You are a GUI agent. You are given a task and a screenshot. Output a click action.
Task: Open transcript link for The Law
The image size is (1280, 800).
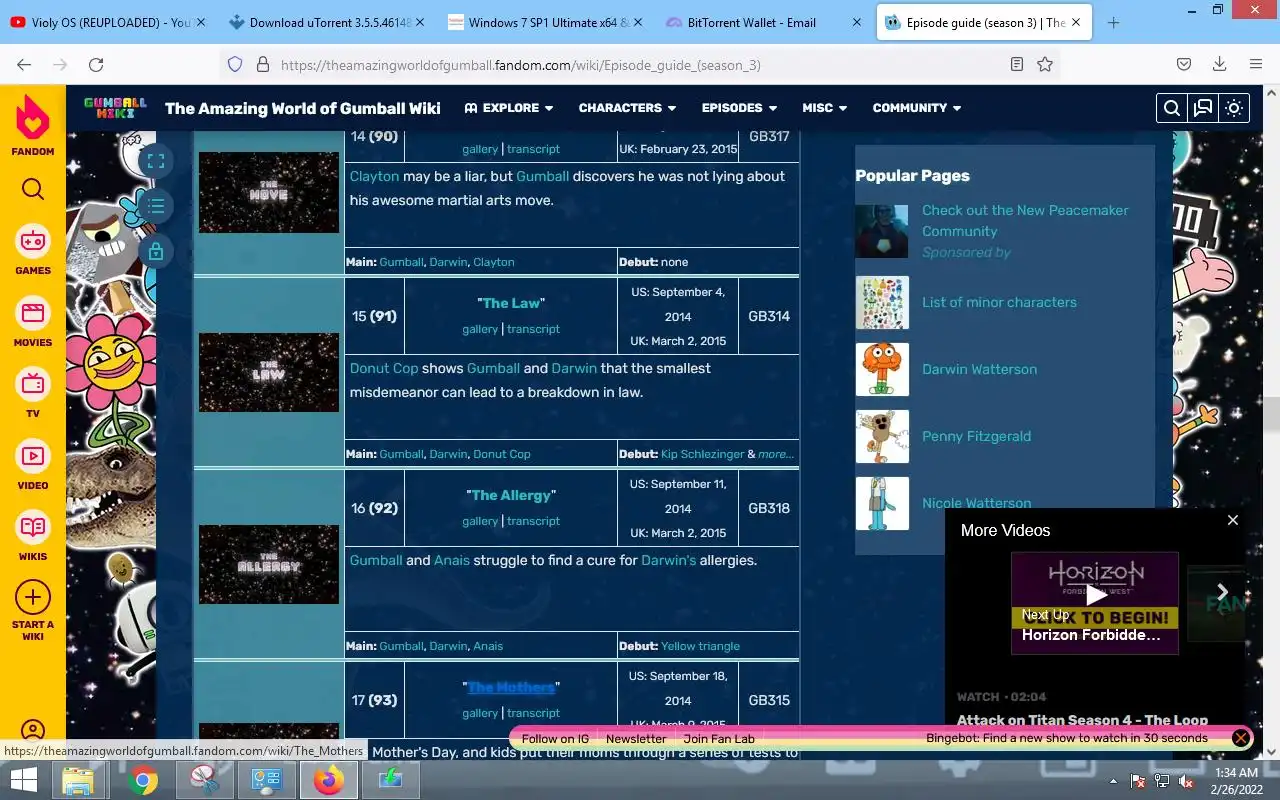[x=533, y=329]
